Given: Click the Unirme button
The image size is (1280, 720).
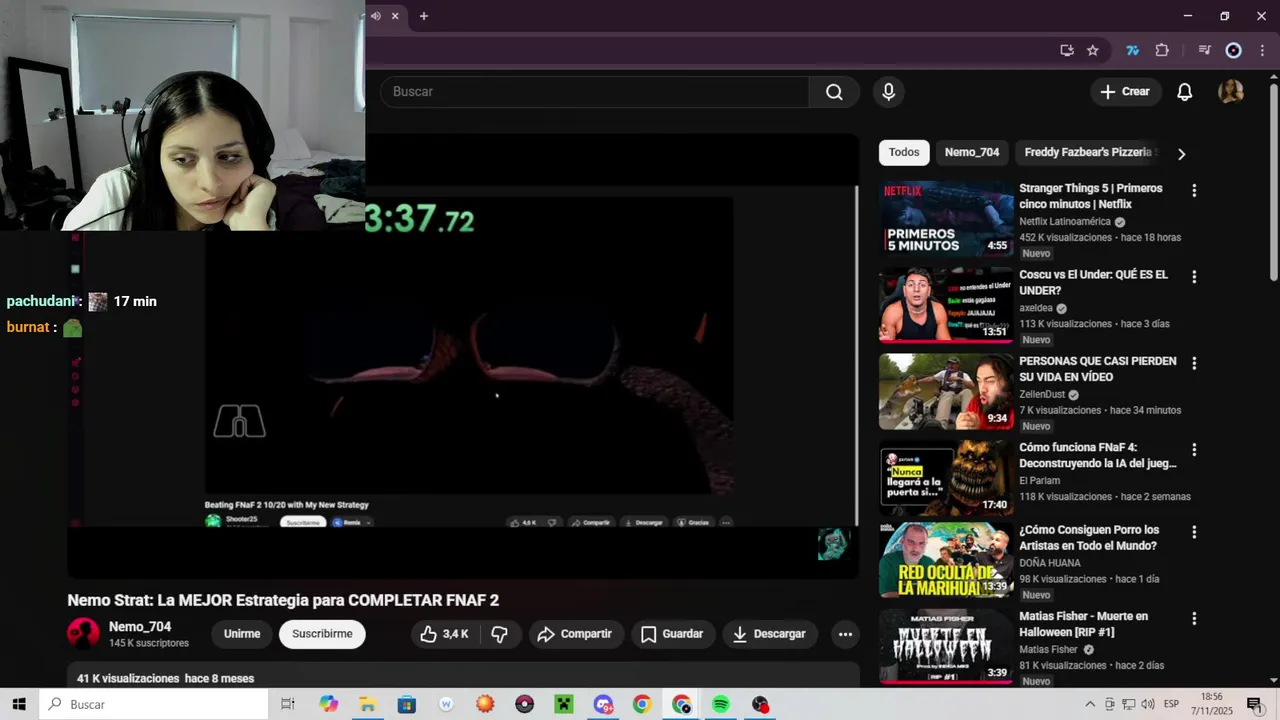Looking at the screenshot, I should pyautogui.click(x=242, y=634).
